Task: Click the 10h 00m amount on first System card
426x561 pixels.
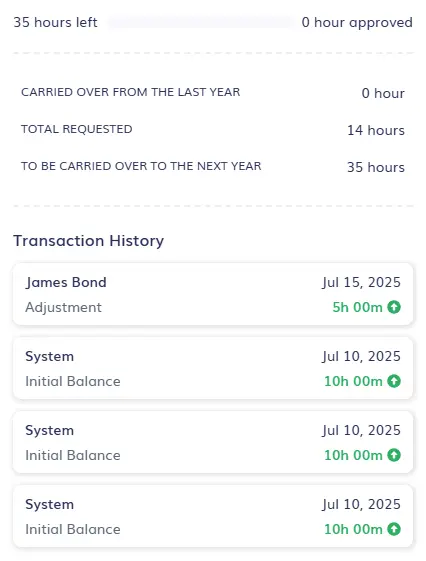Action: 353,381
